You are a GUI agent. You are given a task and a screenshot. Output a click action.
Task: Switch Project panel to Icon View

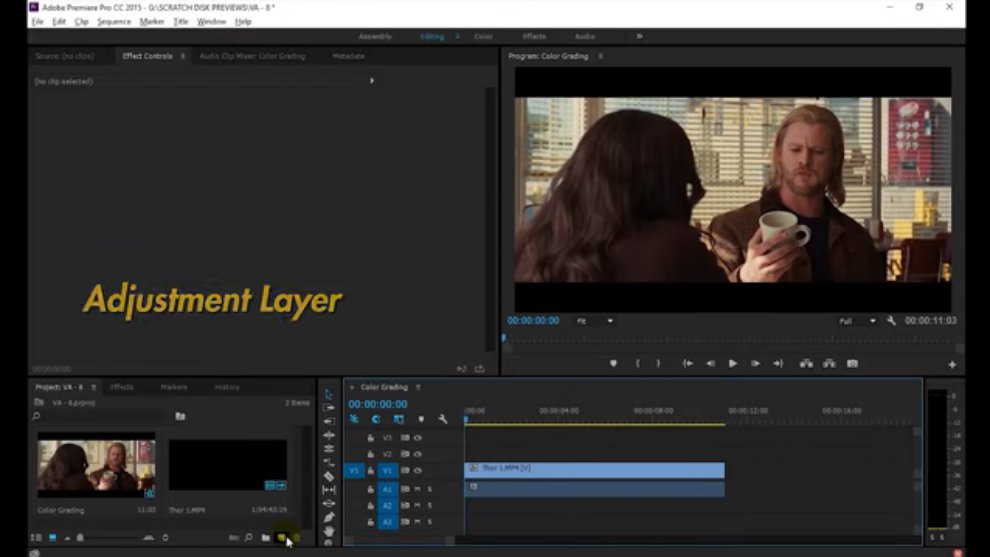coord(52,538)
